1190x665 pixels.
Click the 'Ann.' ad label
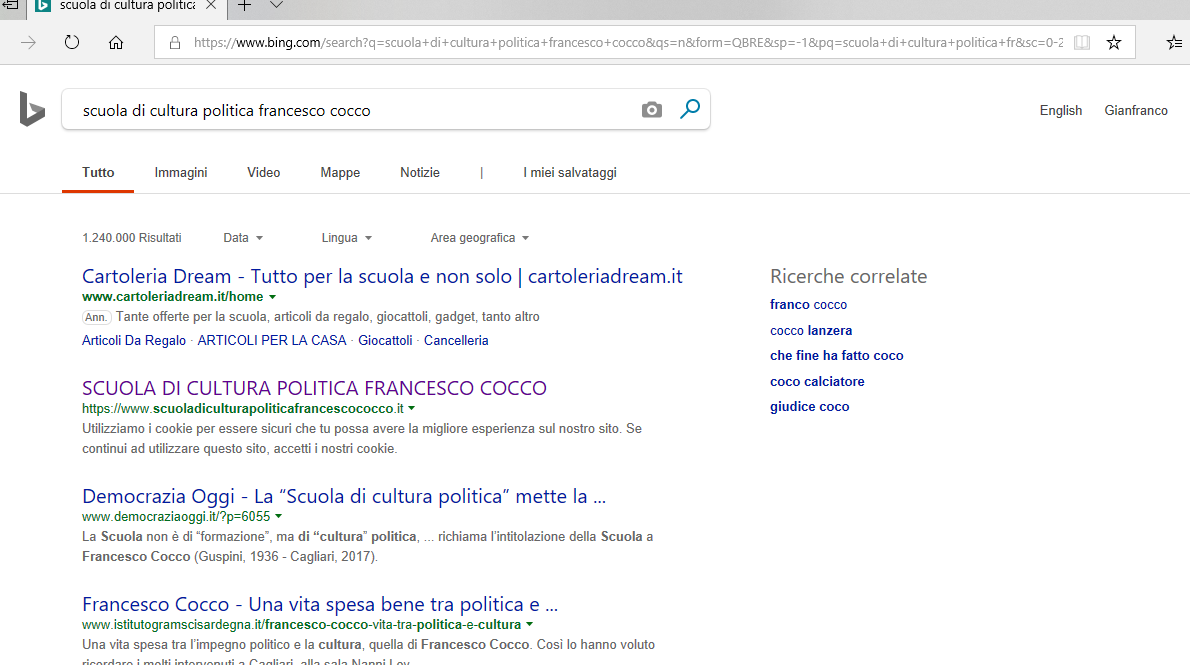[96, 317]
